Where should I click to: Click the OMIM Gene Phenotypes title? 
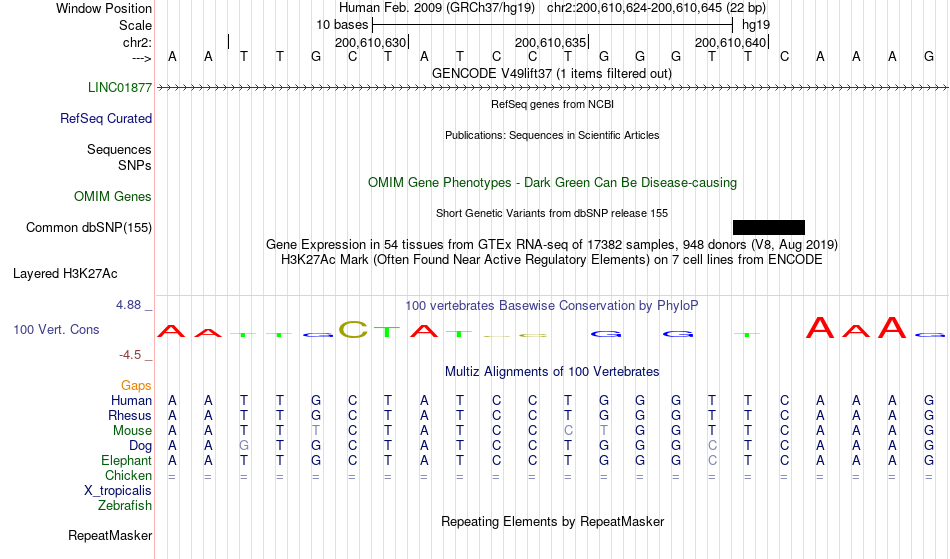point(553,183)
